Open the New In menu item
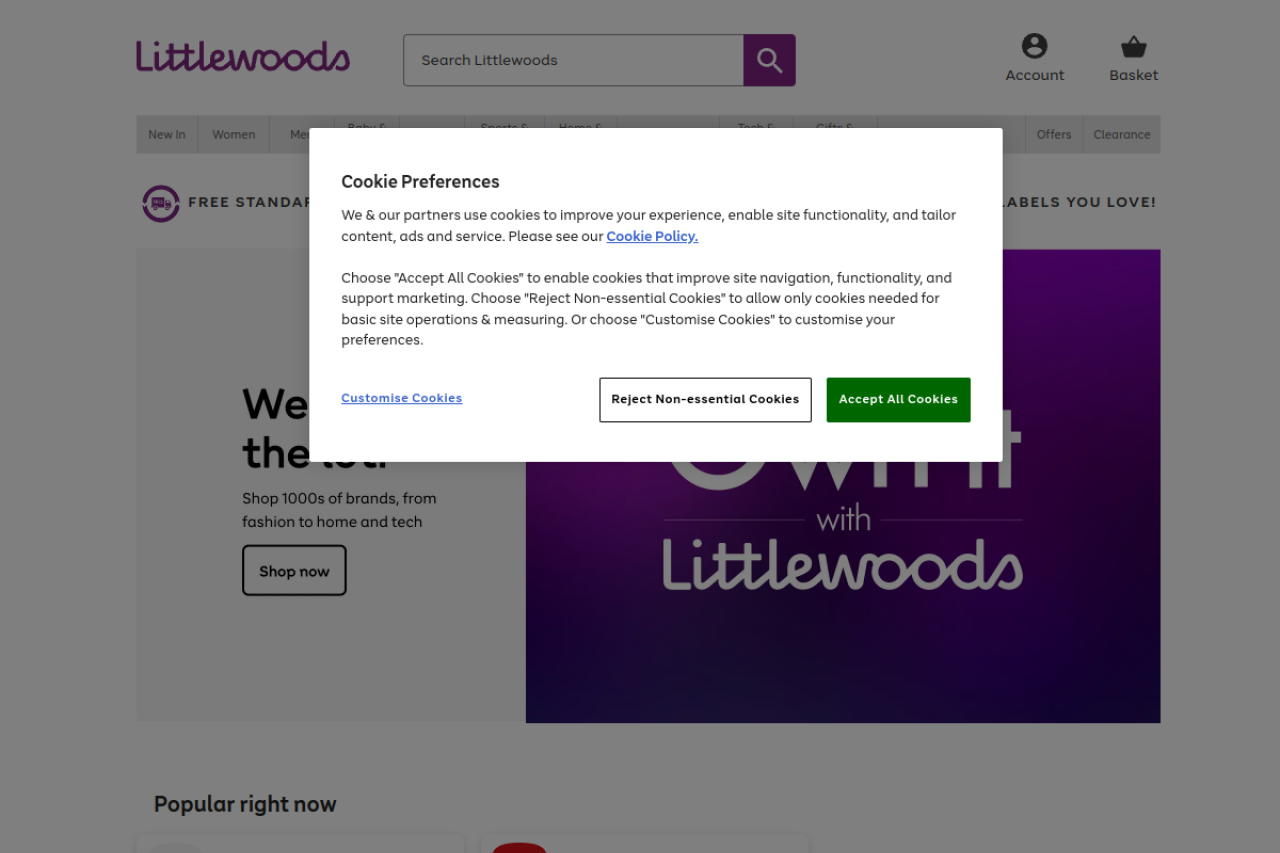The image size is (1280, 853). 167,135
